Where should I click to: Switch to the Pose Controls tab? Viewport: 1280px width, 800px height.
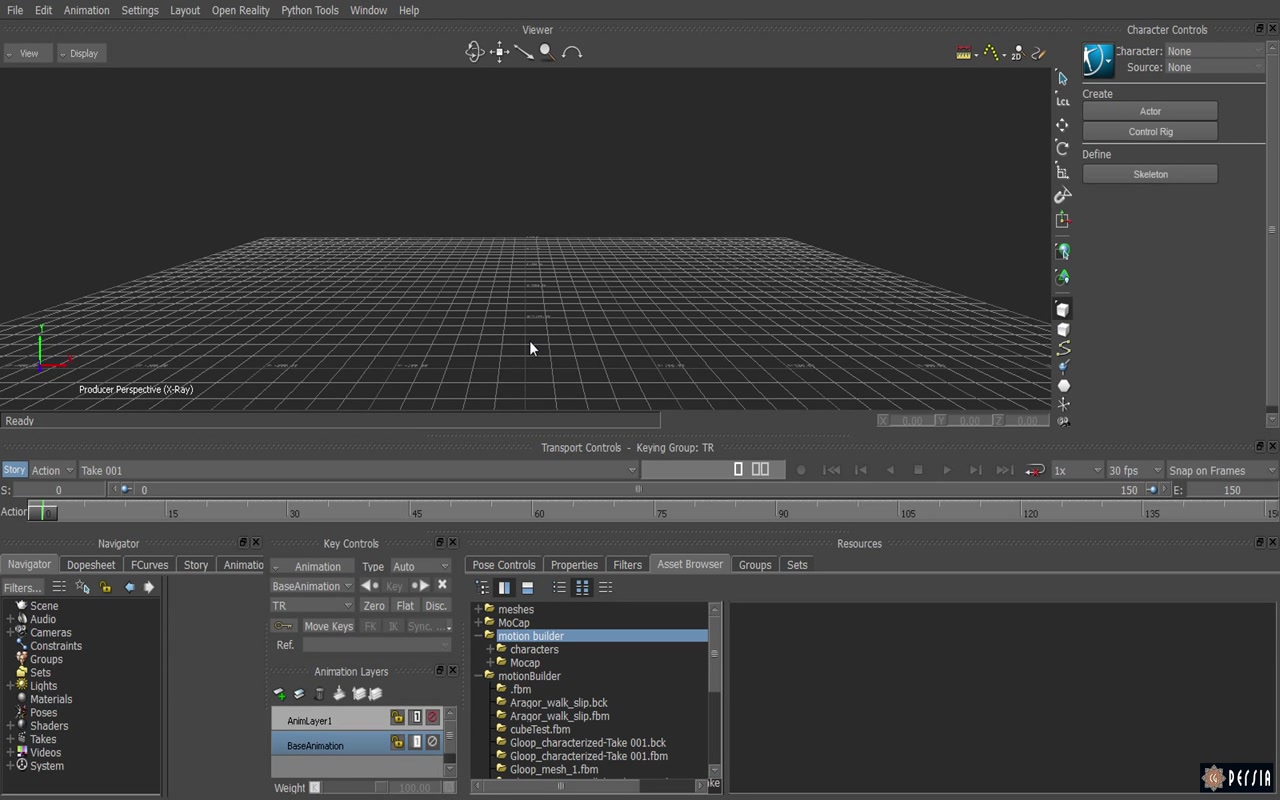coord(503,564)
